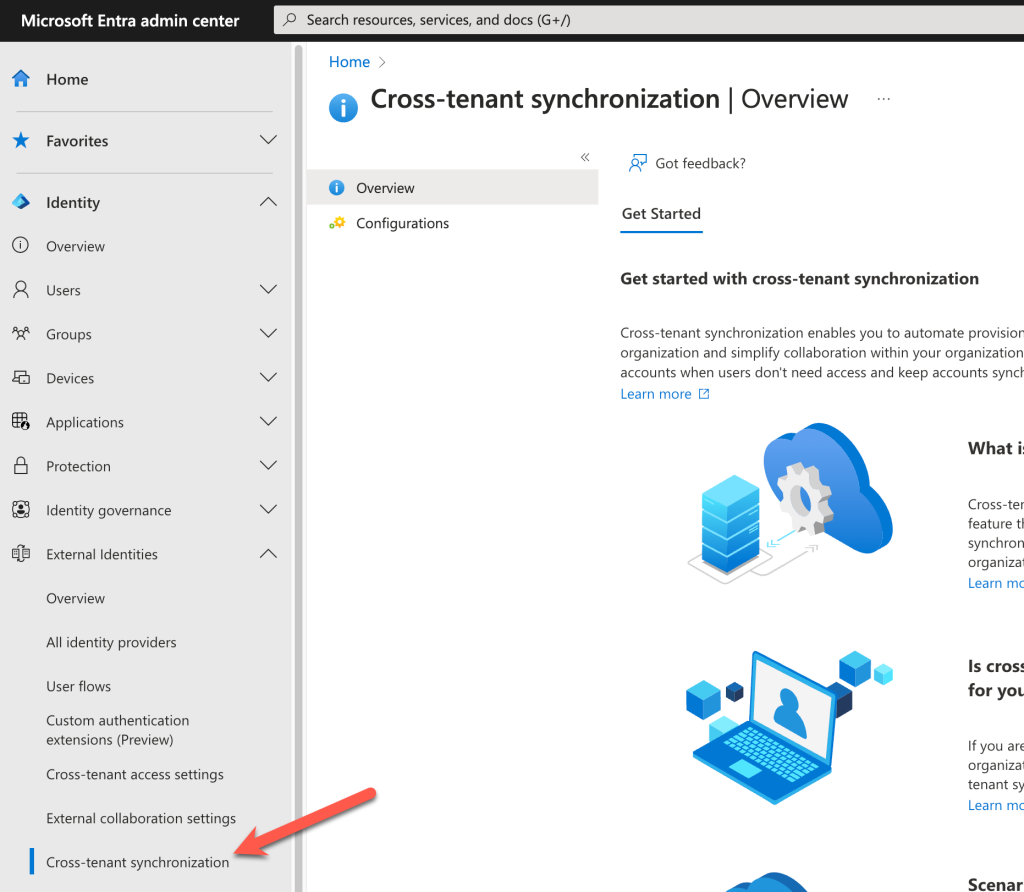Expand the Users dropdown chevron
1024x892 pixels.
(268, 290)
